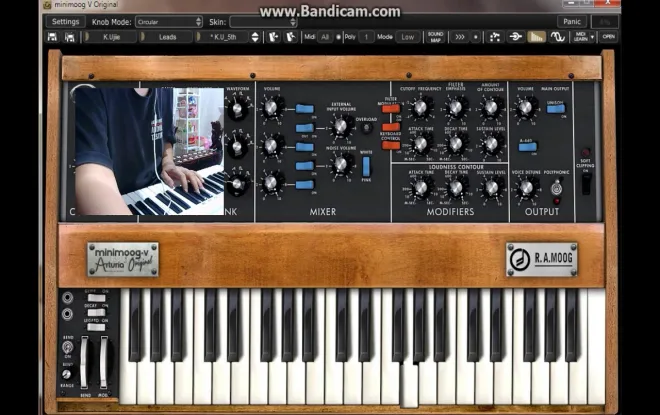Image resolution: width=660 pixels, height=415 pixels.
Task: Enable MIDI Learn mode
Action: (580, 37)
